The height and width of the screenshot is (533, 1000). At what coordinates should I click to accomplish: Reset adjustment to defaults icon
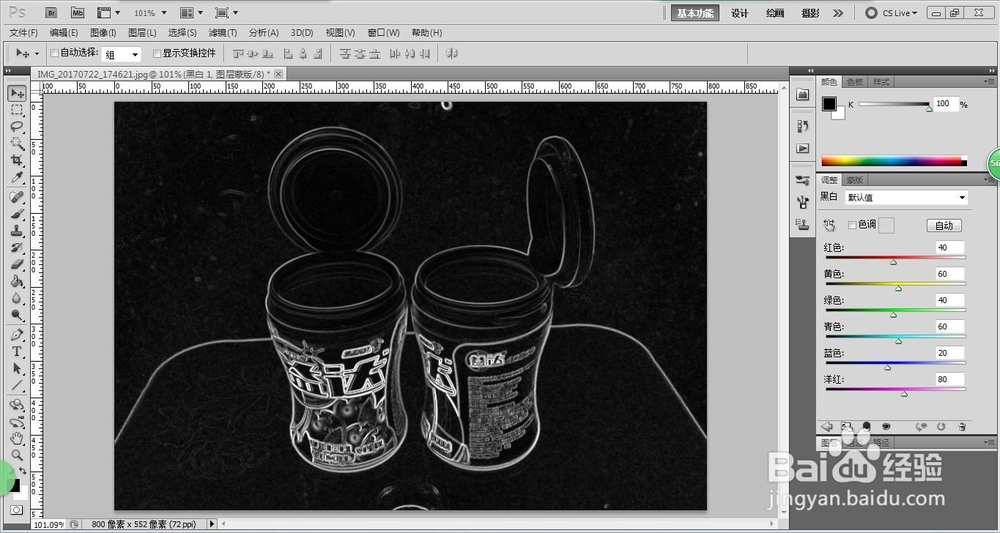(x=941, y=427)
